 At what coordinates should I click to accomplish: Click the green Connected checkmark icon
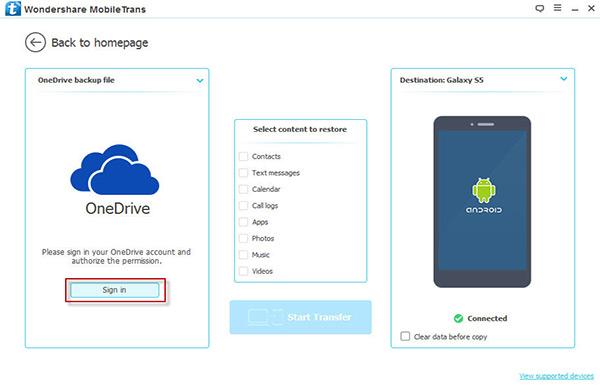pos(458,318)
